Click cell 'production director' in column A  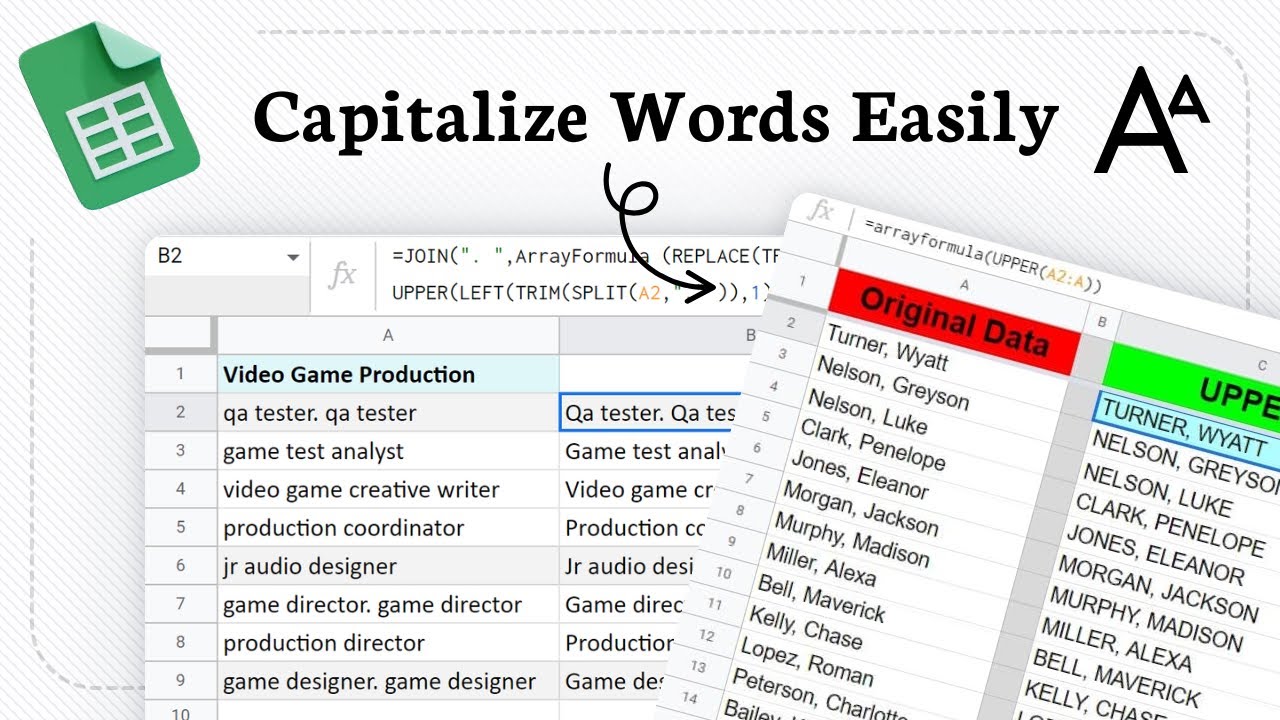(x=388, y=643)
